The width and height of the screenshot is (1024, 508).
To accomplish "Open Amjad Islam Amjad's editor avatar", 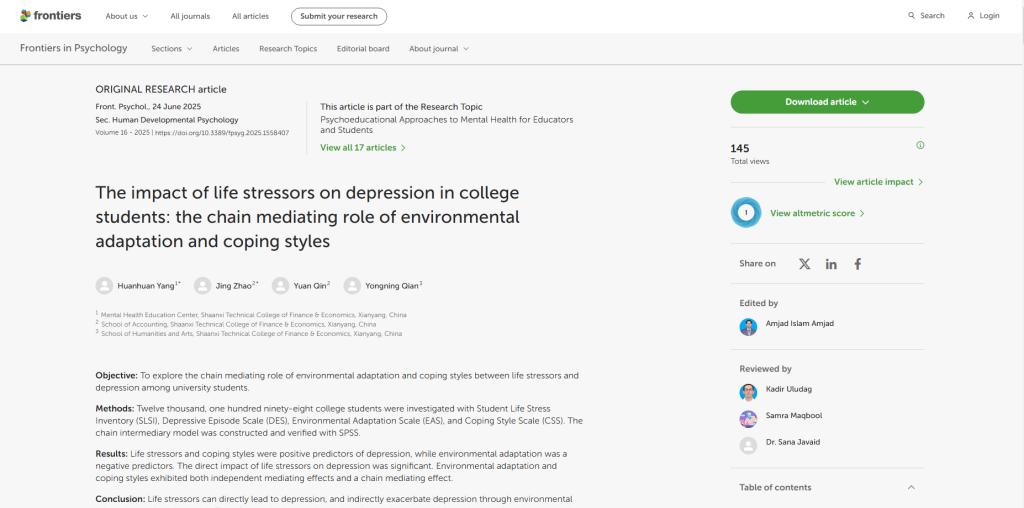I will click(748, 327).
